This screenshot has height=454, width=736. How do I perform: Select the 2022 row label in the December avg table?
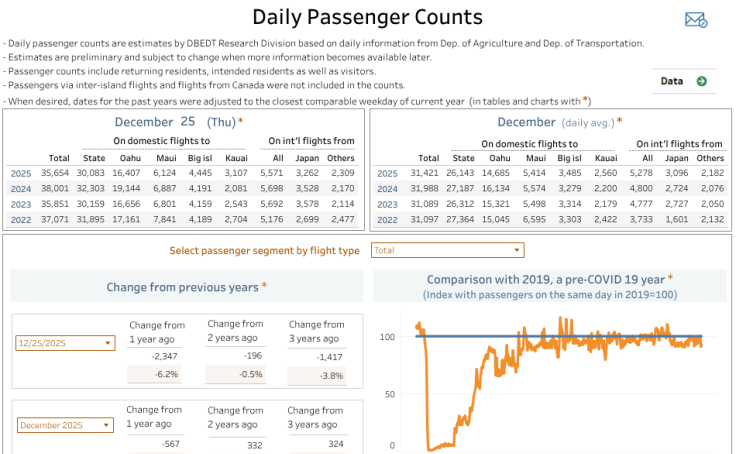pyautogui.click(x=387, y=218)
